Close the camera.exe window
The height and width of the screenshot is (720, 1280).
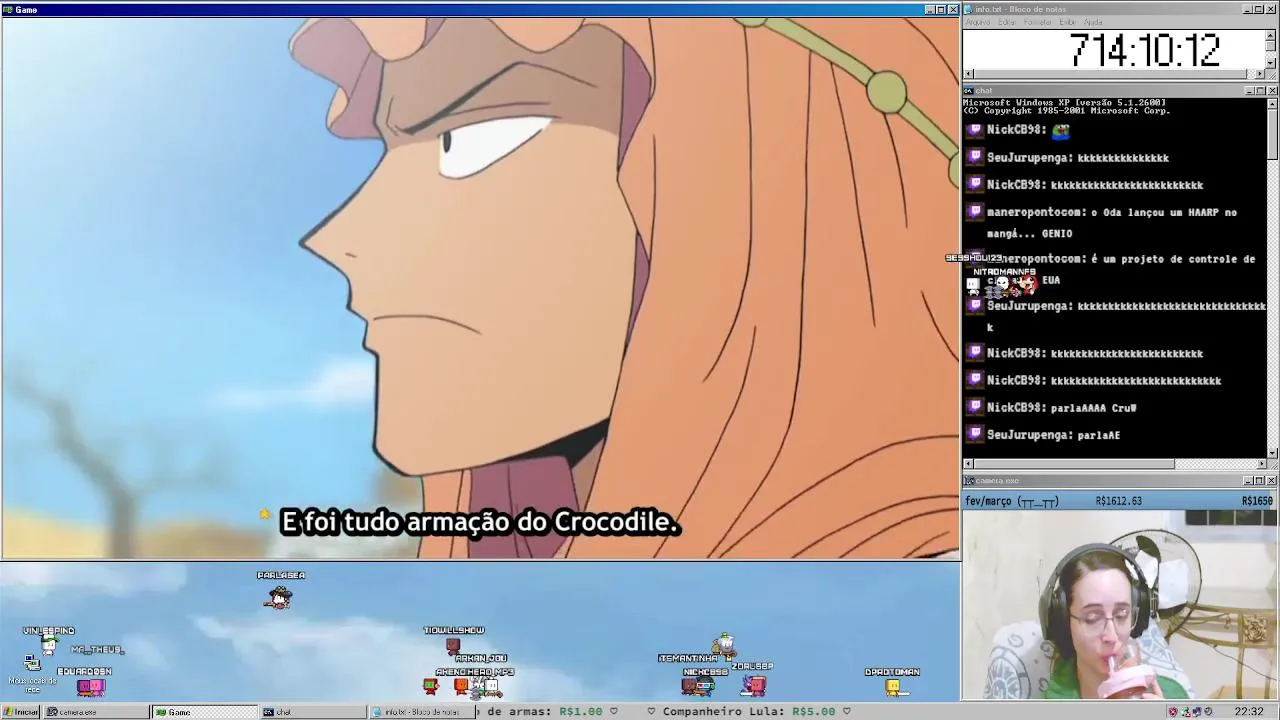(1271, 481)
